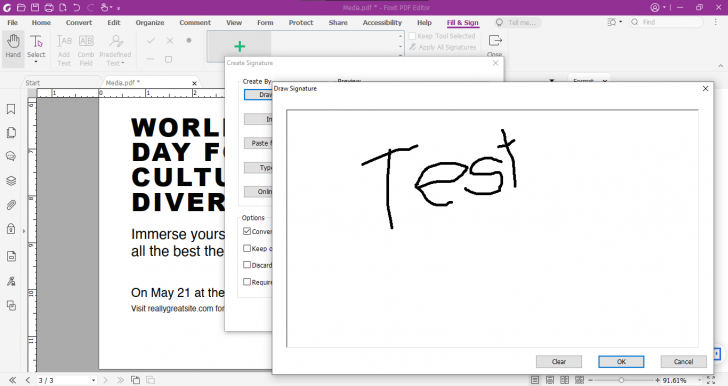Click the Find search field

tap(667, 22)
